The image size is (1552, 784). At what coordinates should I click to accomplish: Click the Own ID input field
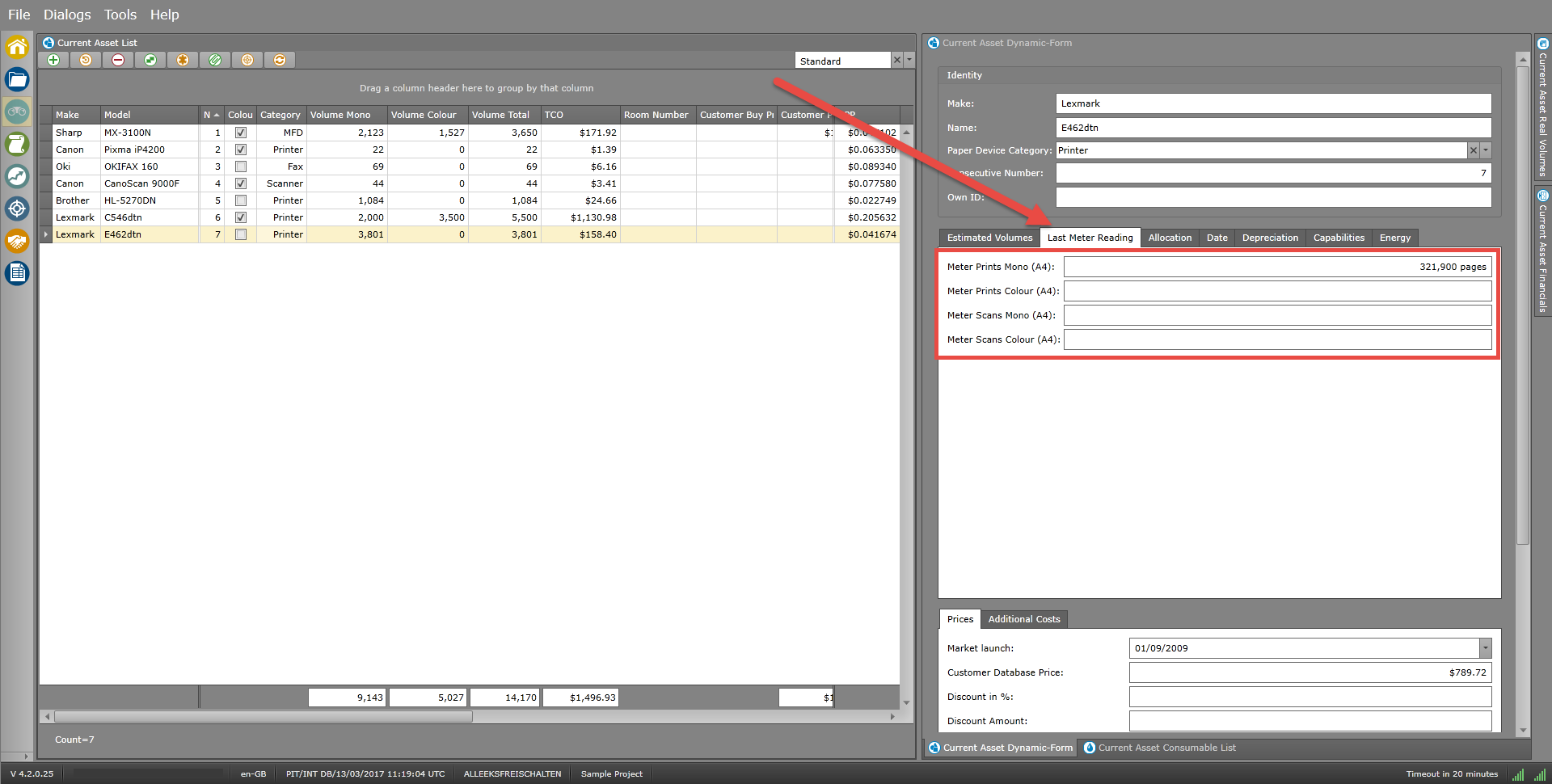[1273, 197]
